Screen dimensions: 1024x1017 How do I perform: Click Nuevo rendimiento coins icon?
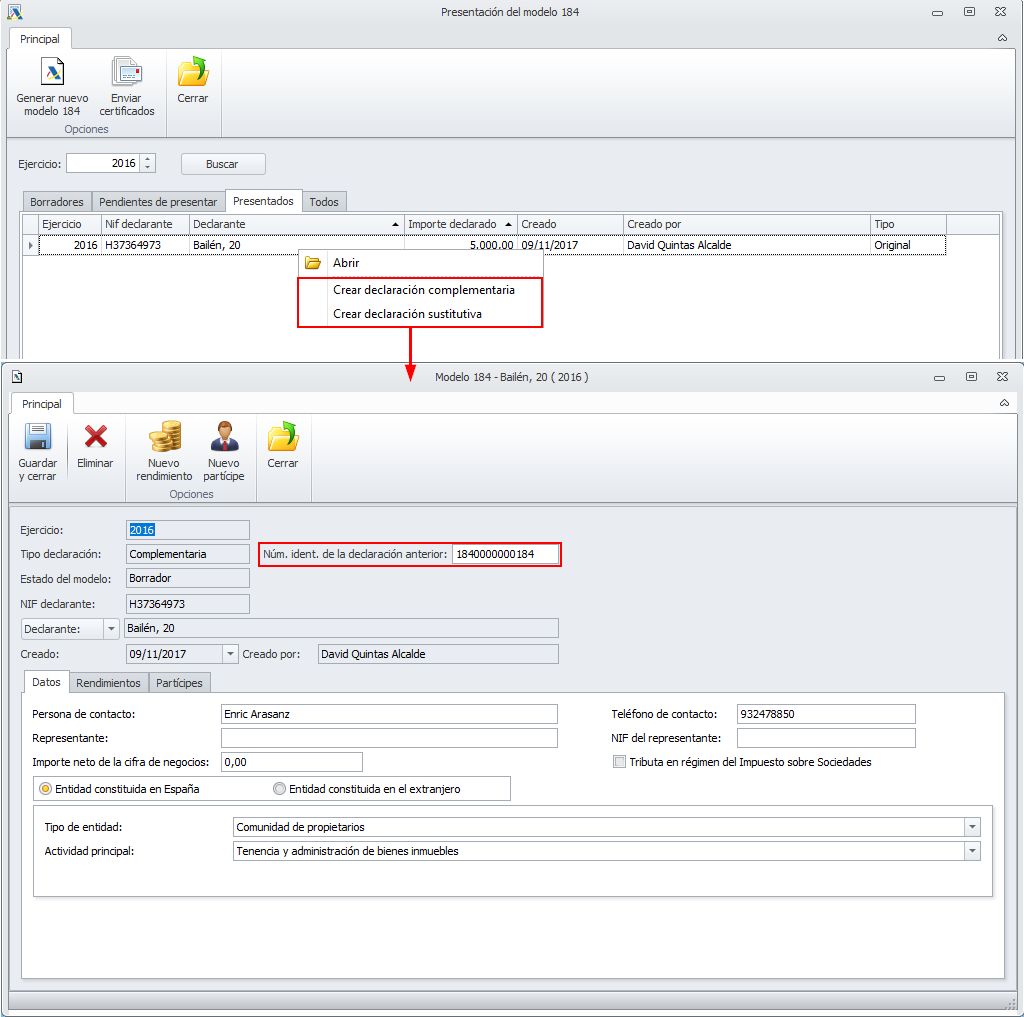164,436
